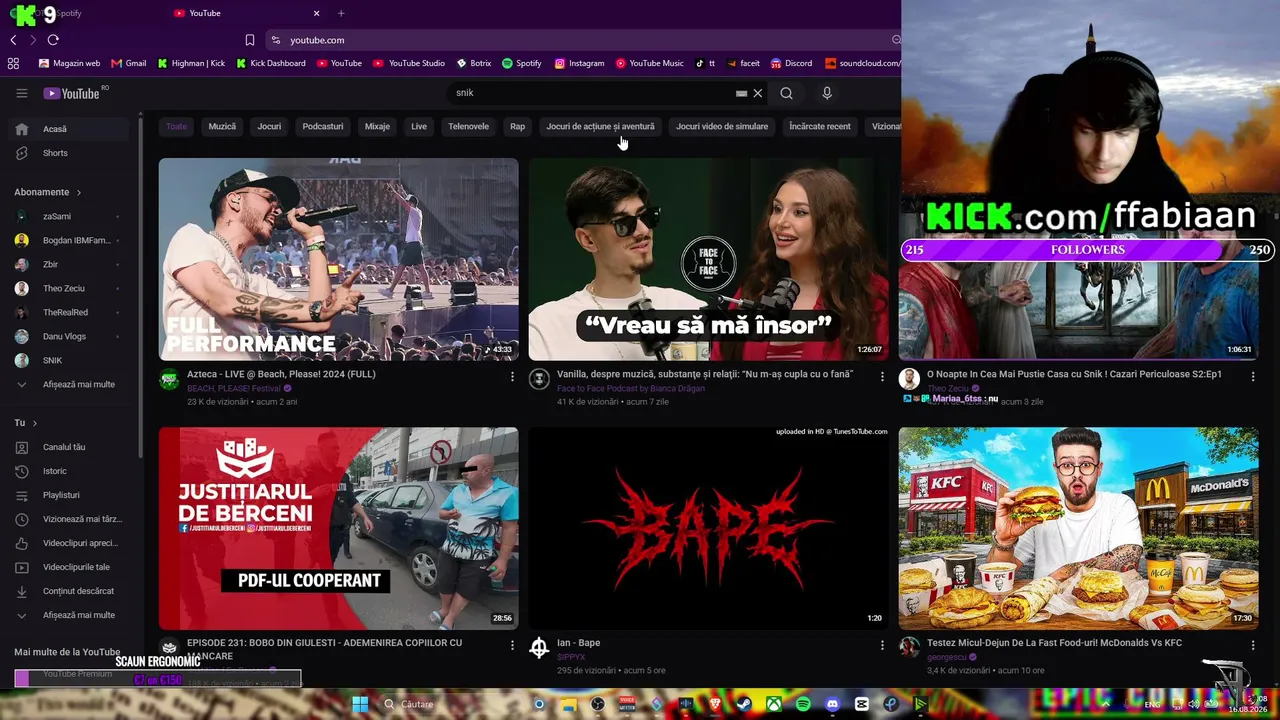Open Theo Zeciu channel in subscriptions list
1280x720 pixels.
click(71, 288)
